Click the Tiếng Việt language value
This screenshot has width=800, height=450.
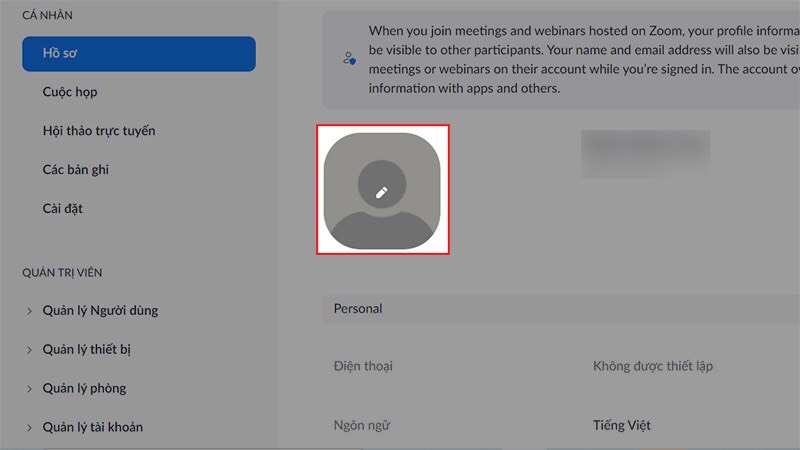(x=621, y=426)
